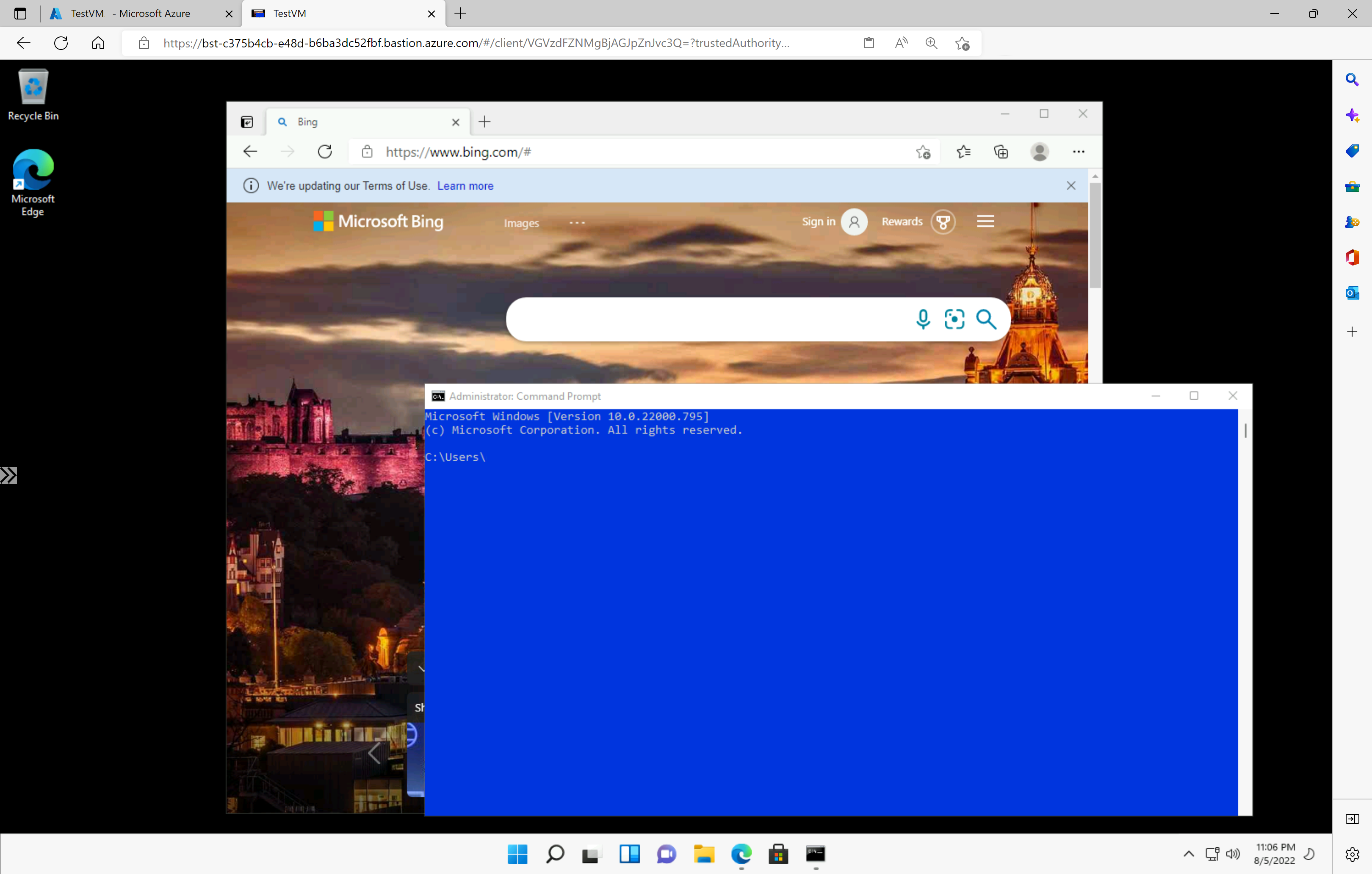Image resolution: width=1372 pixels, height=874 pixels.
Task: Click the Edge Settings and more ellipsis icon
Action: pyautogui.click(x=1078, y=152)
